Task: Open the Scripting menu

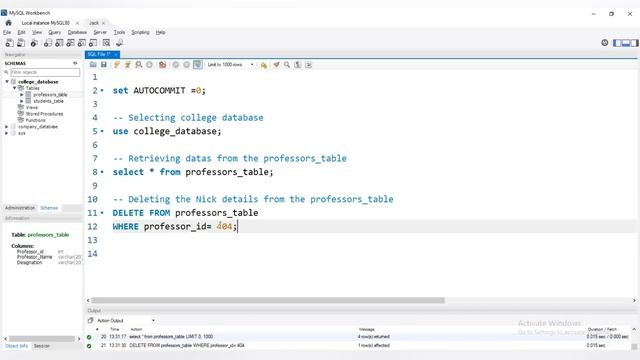Action: [140, 32]
